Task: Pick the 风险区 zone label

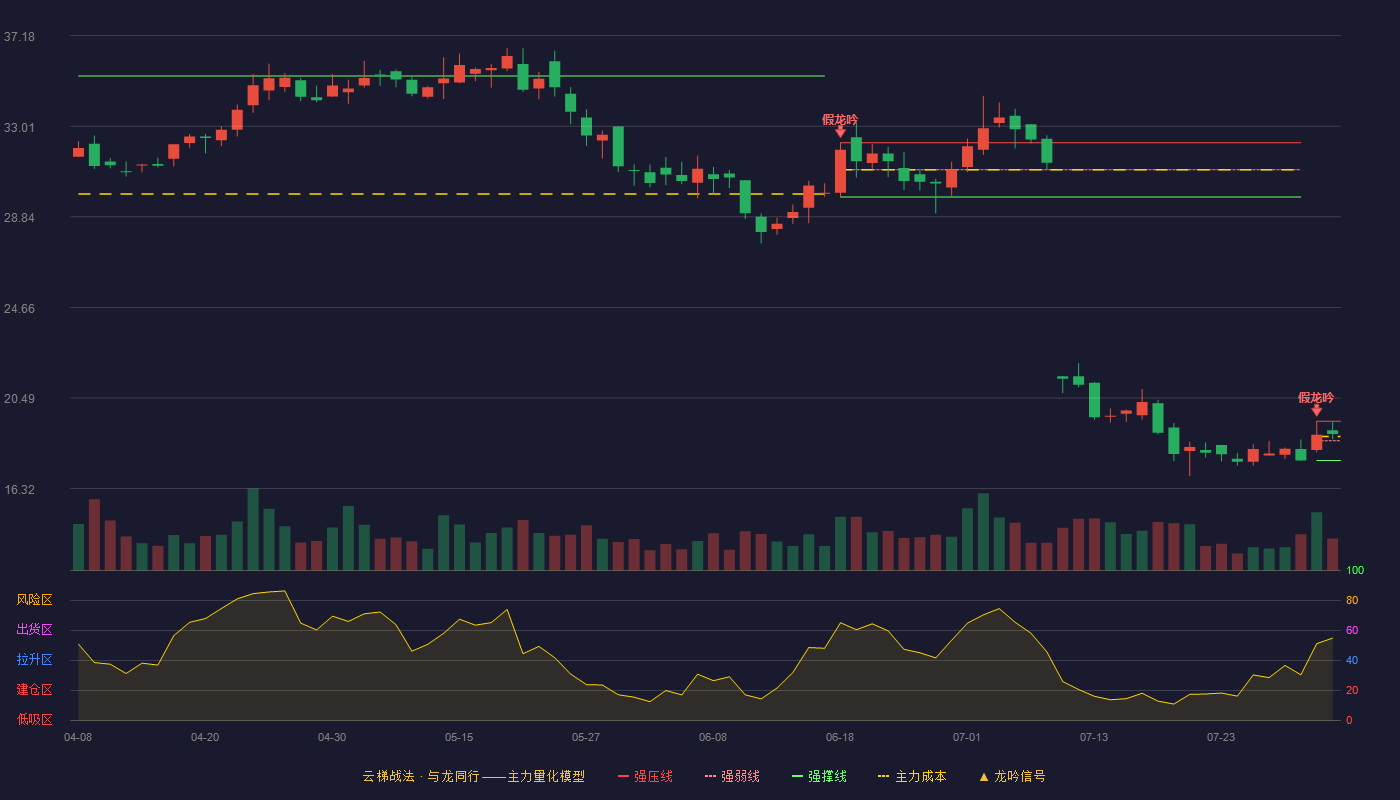Action: (x=34, y=600)
